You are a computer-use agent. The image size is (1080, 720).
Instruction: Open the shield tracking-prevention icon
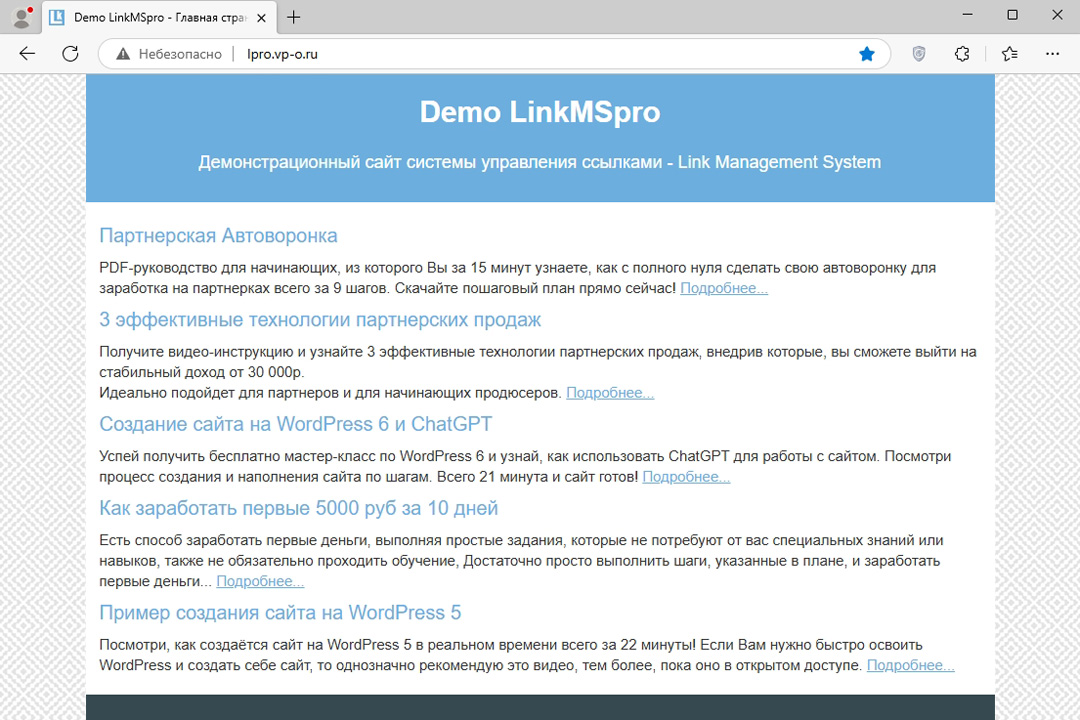[919, 54]
